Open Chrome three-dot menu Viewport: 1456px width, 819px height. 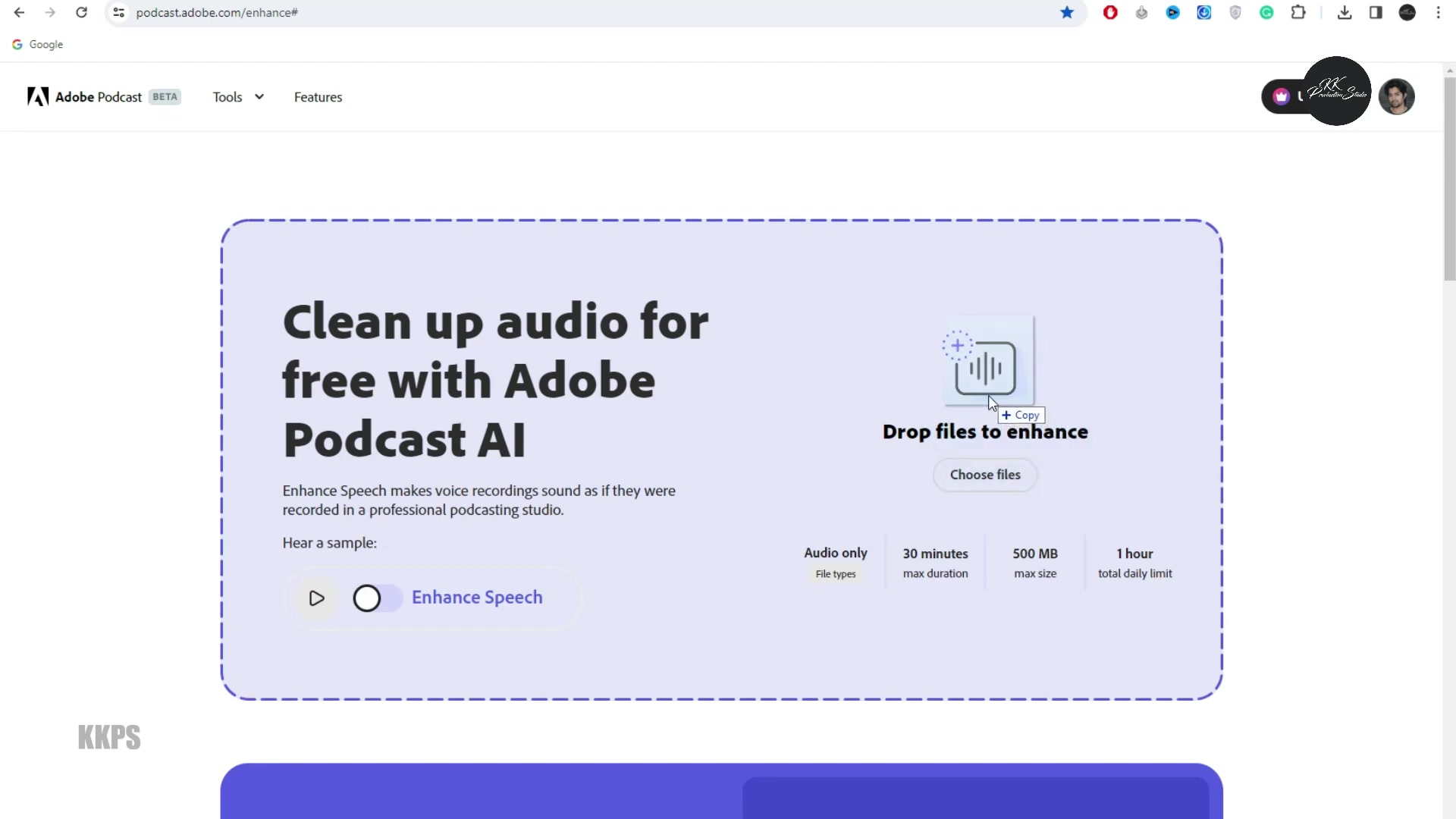(1438, 12)
